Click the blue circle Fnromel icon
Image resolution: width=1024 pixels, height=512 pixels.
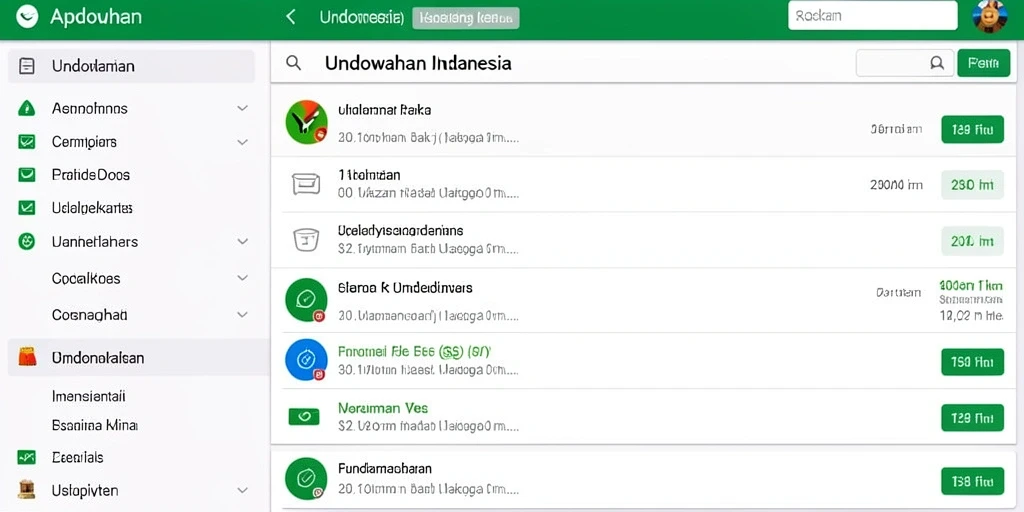pyautogui.click(x=306, y=360)
